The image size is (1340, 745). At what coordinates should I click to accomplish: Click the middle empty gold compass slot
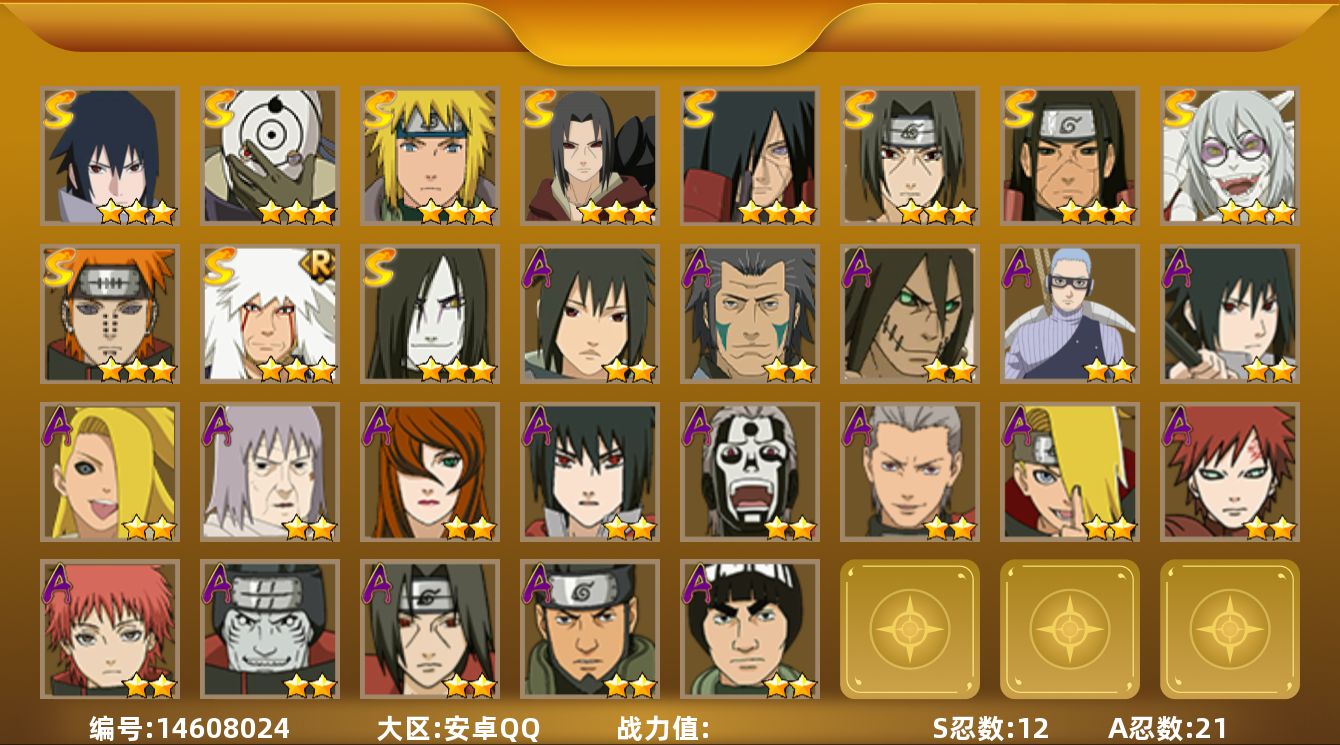(x=1070, y=629)
